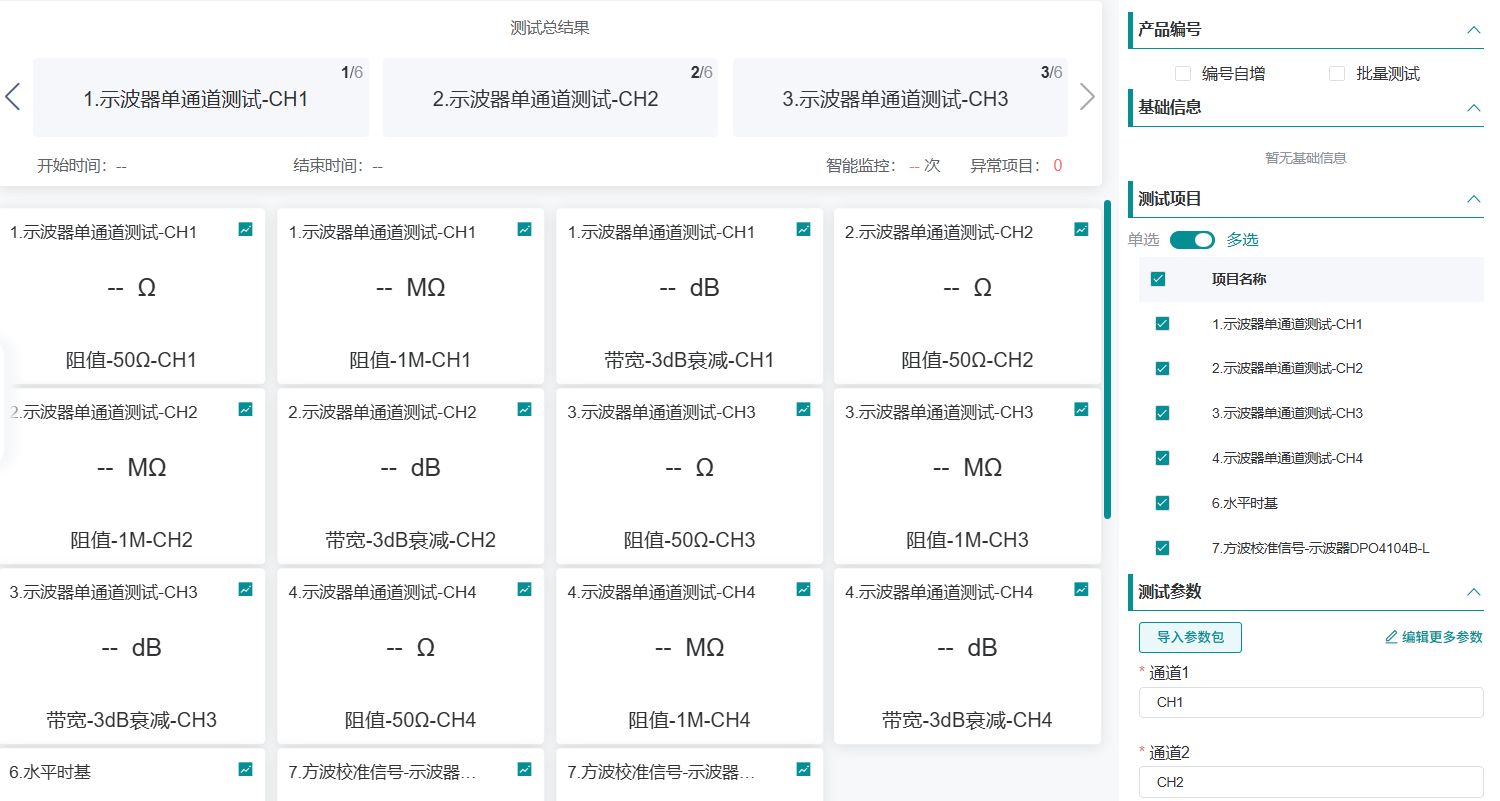Click 暂无基础信息 placeholder text
This screenshot has width=1500, height=801.
point(1305,158)
